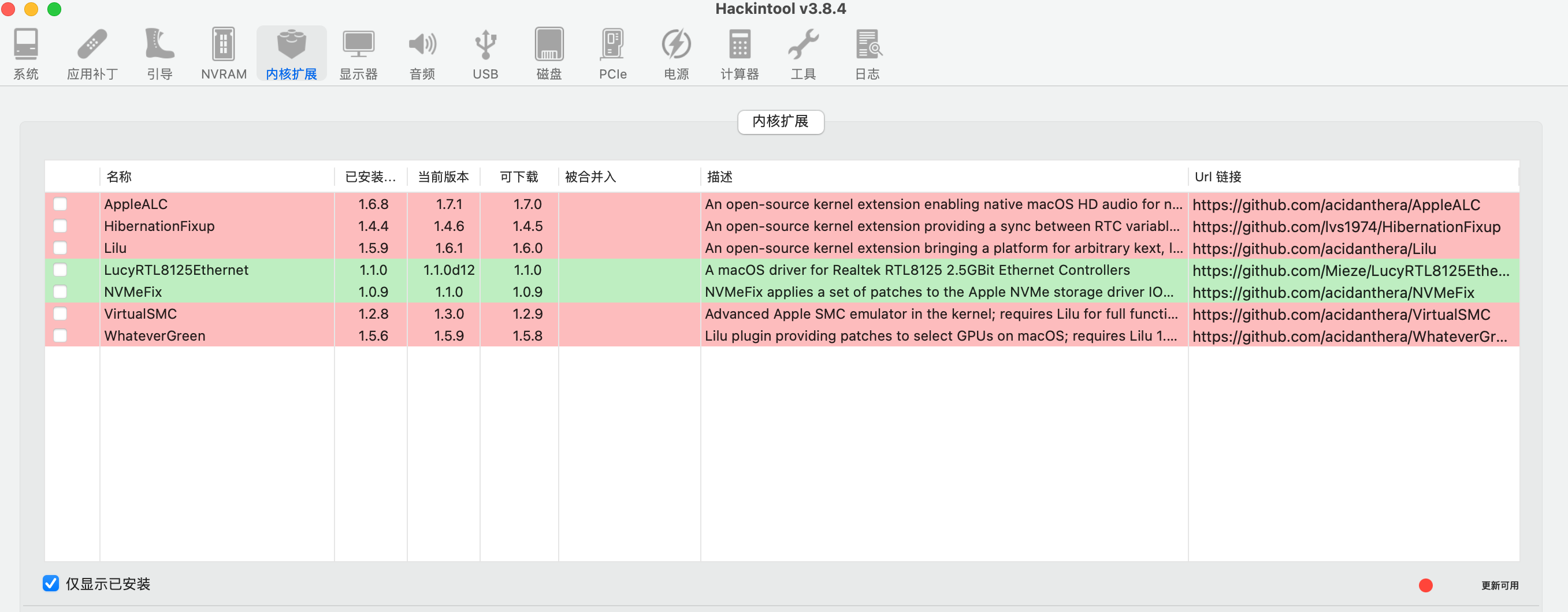
Task: Tick the WhateverGreen checkbox
Action: point(60,335)
